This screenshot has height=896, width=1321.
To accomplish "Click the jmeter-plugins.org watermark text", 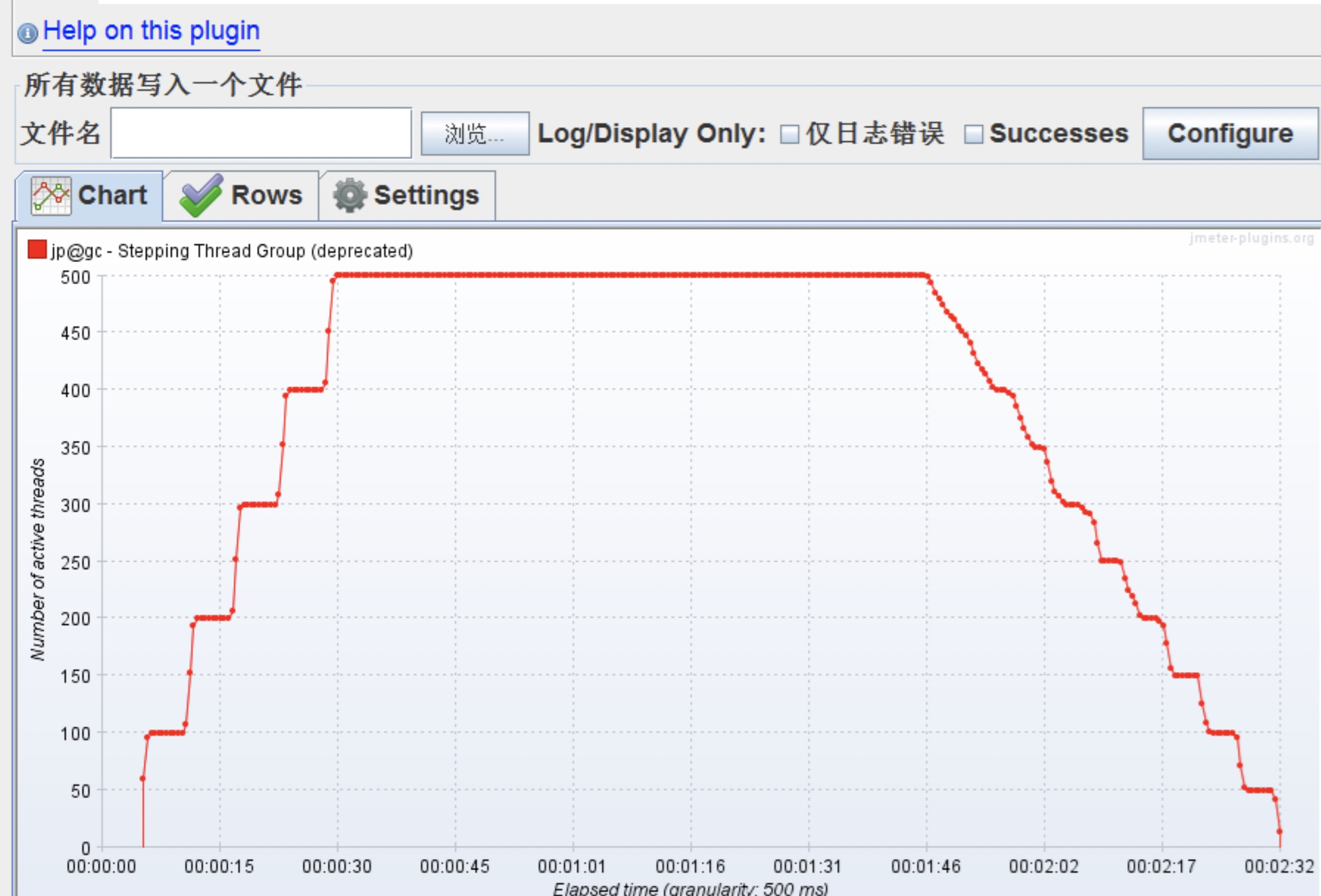I will click(x=1252, y=238).
